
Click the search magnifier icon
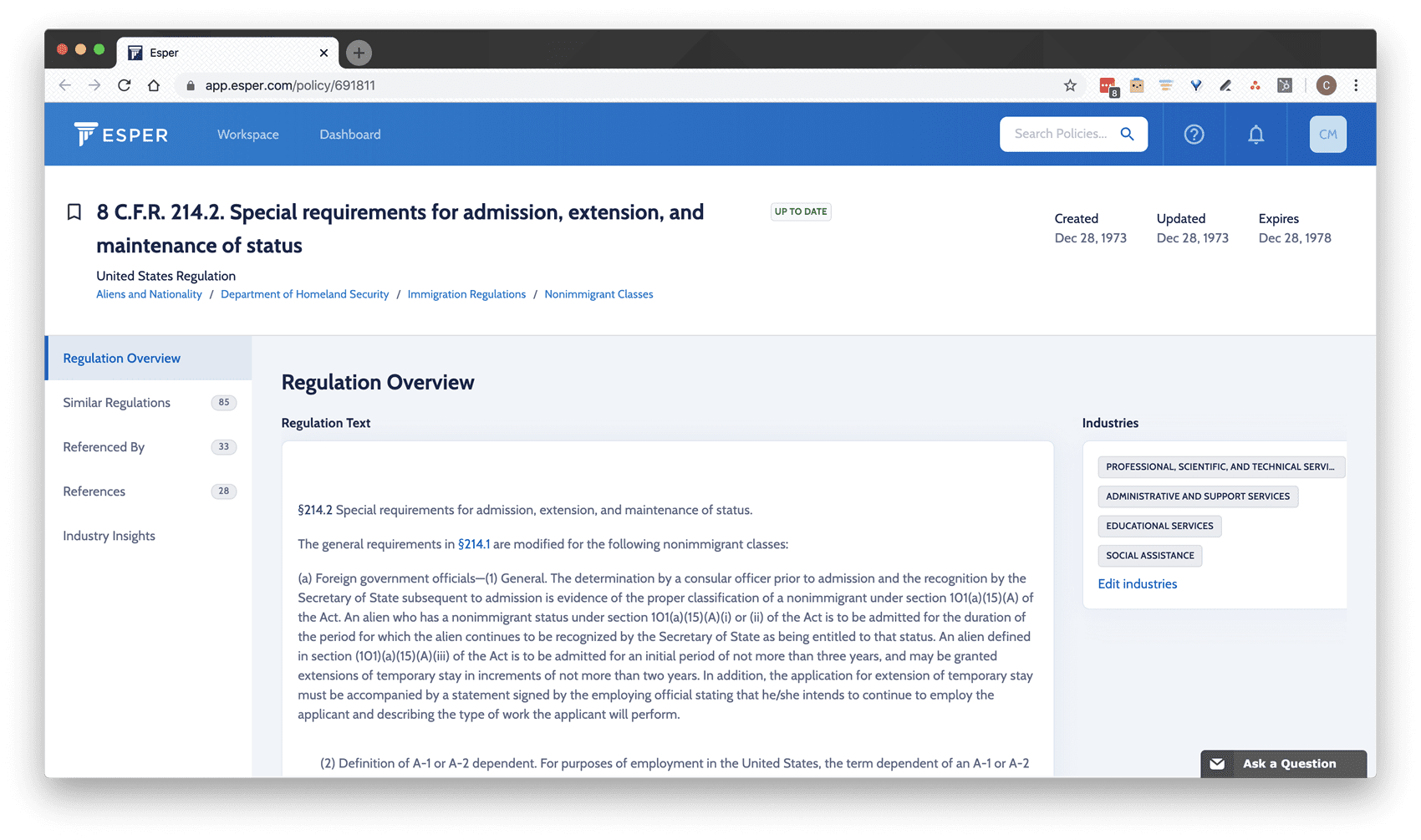point(1127,134)
